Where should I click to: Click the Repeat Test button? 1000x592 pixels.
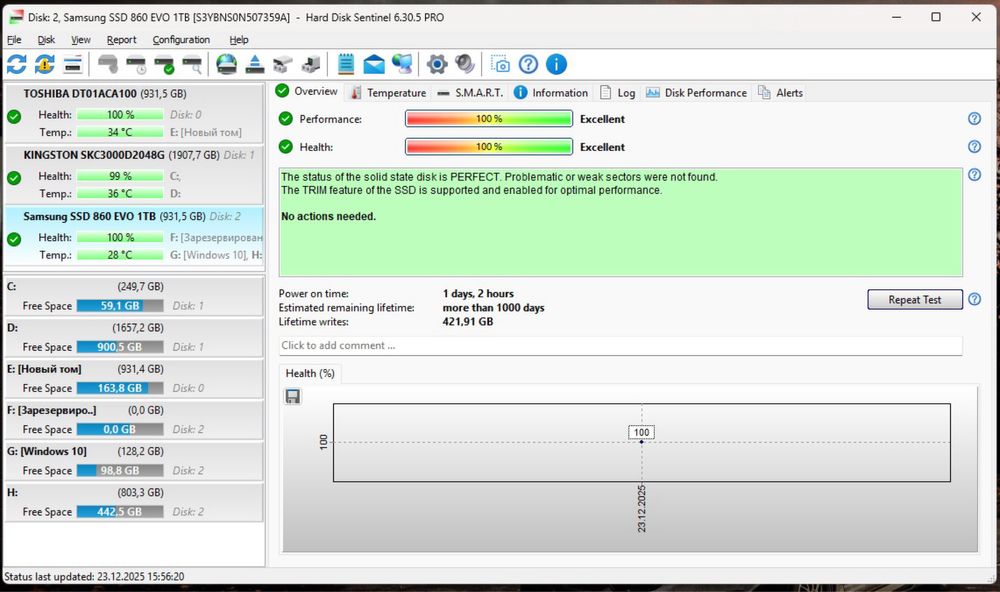[915, 299]
